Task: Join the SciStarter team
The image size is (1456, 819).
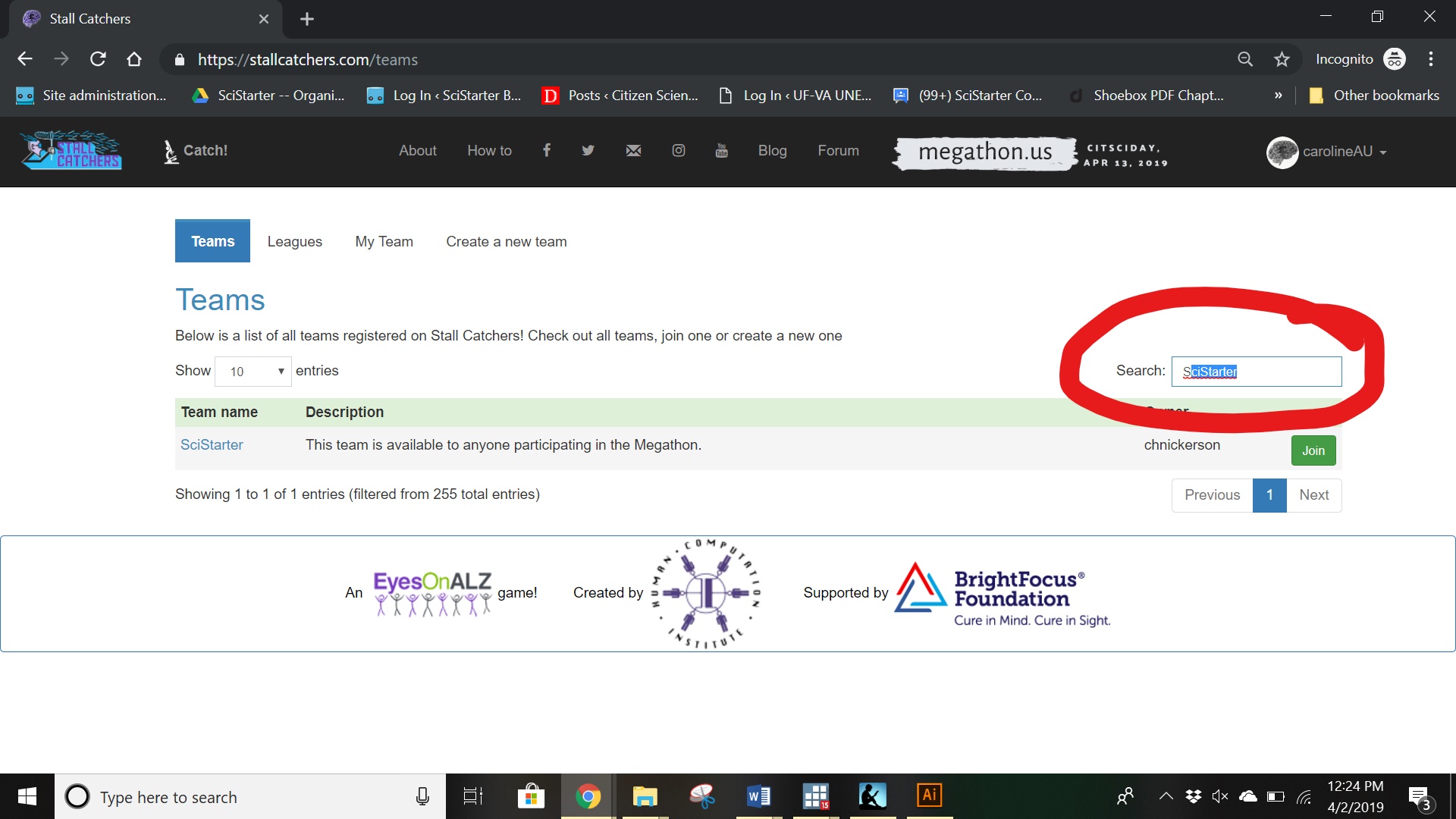Action: click(x=1313, y=450)
